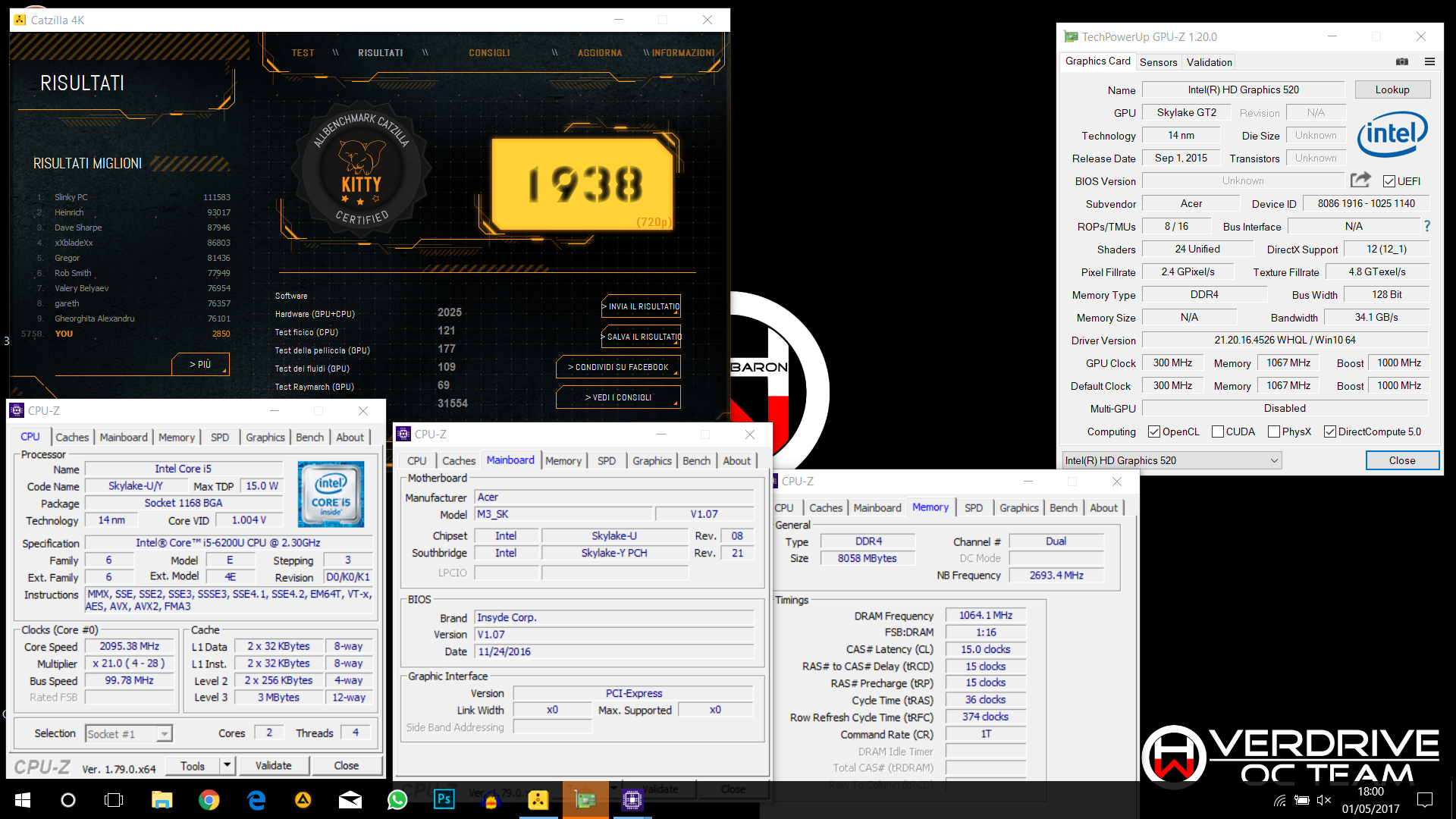Screen dimensions: 1456x819
Task: Click the Intel logo in GPU-Z
Action: tap(1392, 134)
